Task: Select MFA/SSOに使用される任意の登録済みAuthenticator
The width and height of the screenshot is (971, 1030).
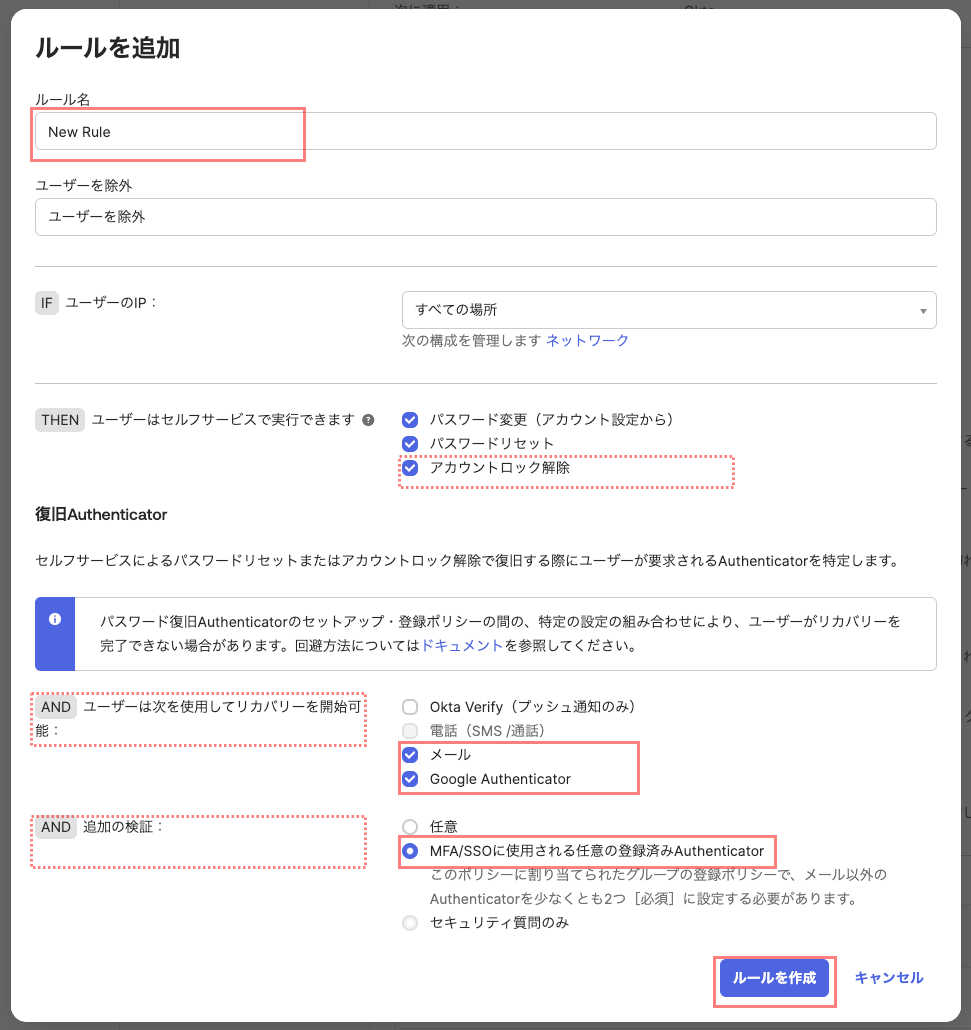Action: tap(410, 851)
